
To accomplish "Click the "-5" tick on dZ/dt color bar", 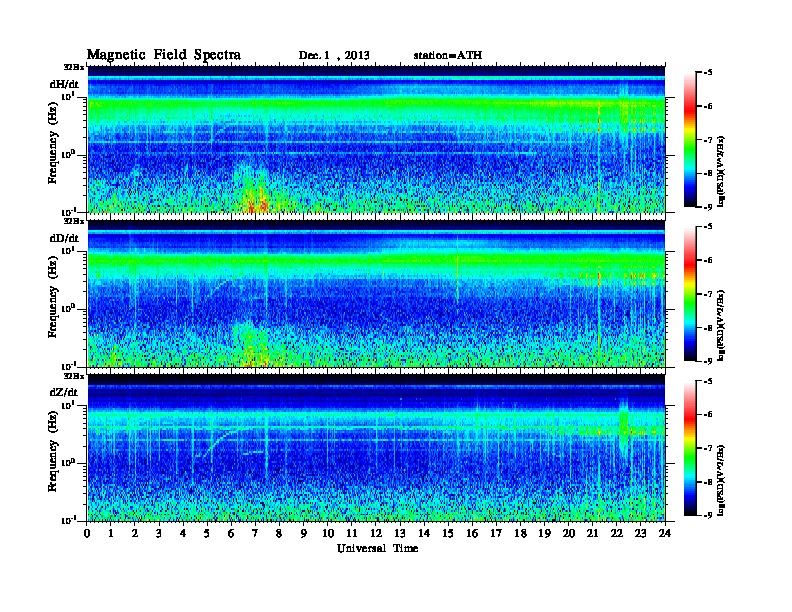I will click(708, 381).
